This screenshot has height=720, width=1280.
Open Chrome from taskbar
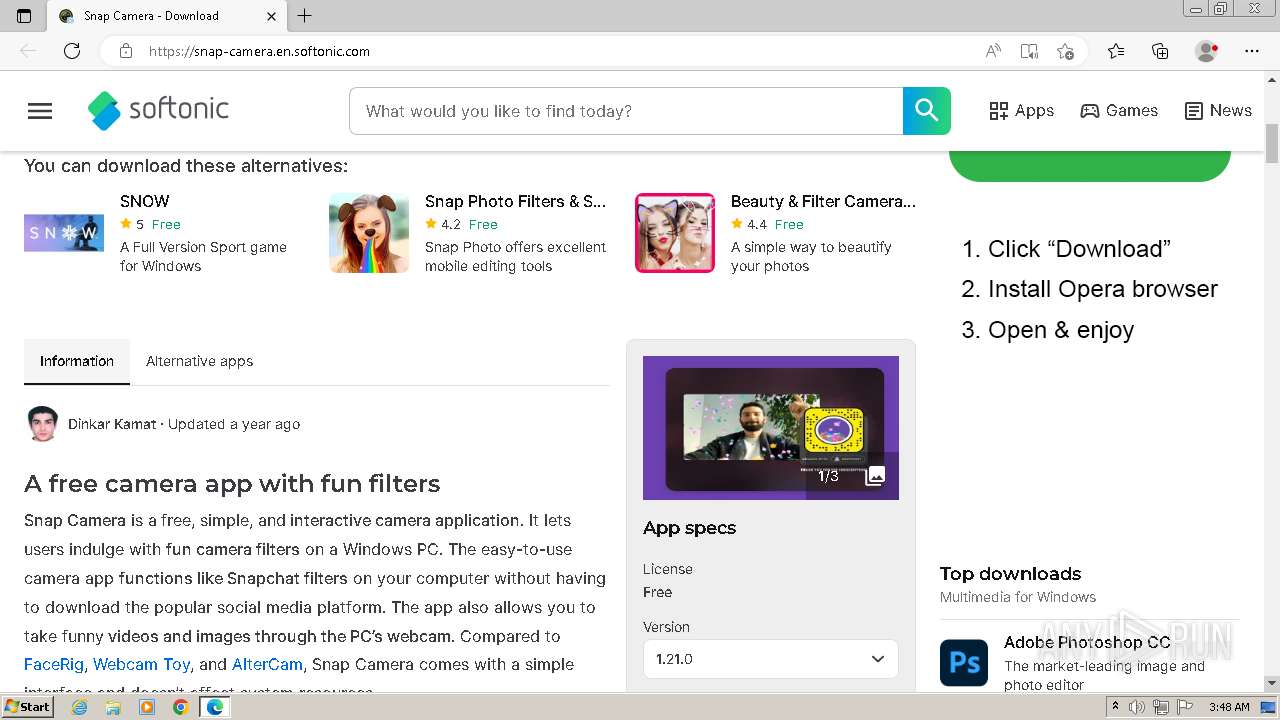tap(180, 707)
